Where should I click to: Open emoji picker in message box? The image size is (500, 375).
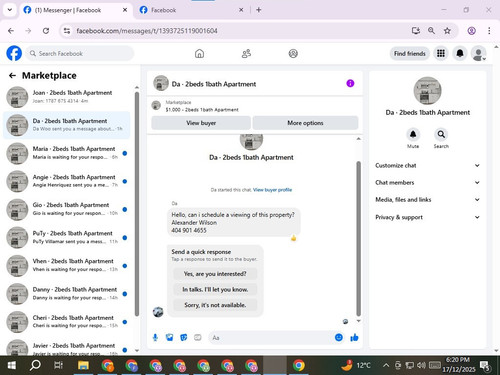pyautogui.click(x=339, y=338)
